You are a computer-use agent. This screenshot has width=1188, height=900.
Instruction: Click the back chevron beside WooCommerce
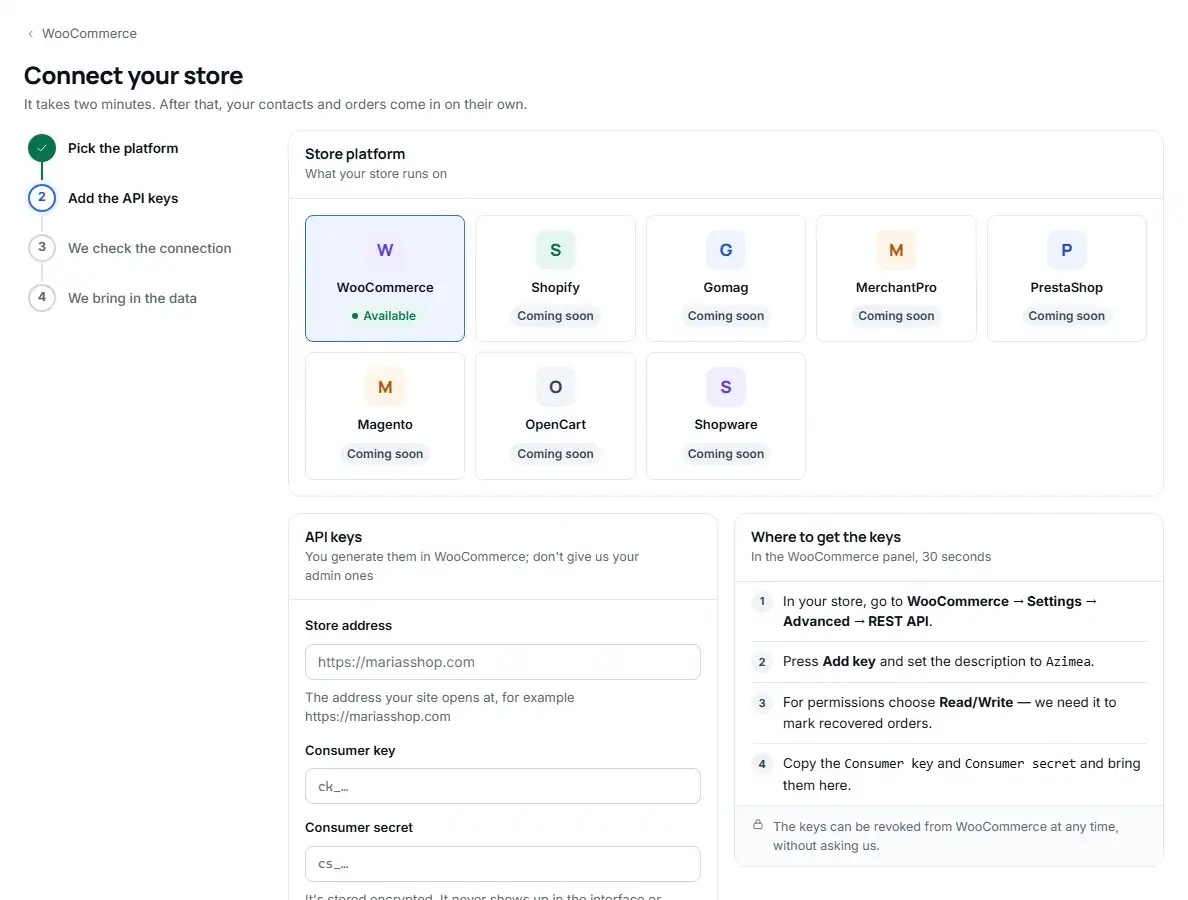click(x=30, y=33)
